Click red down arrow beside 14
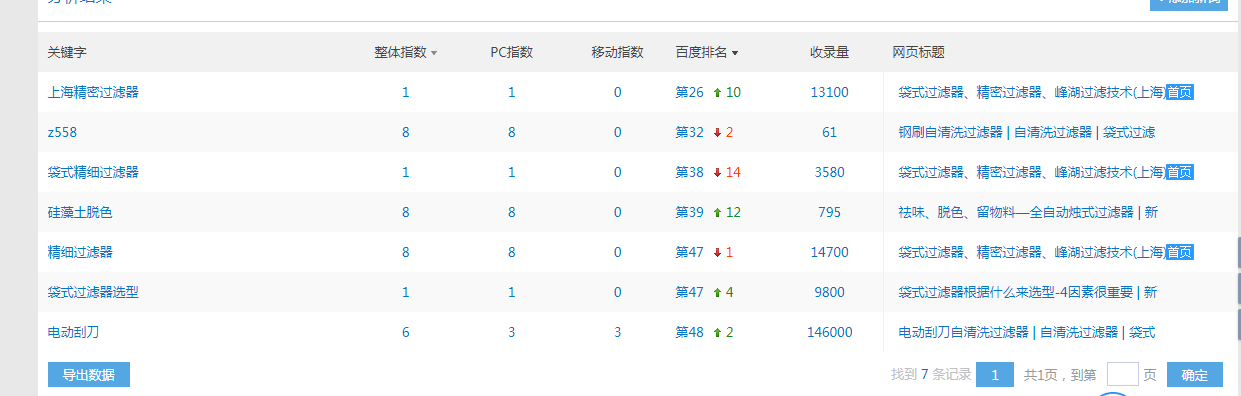This screenshot has width=1241, height=396. click(717, 172)
